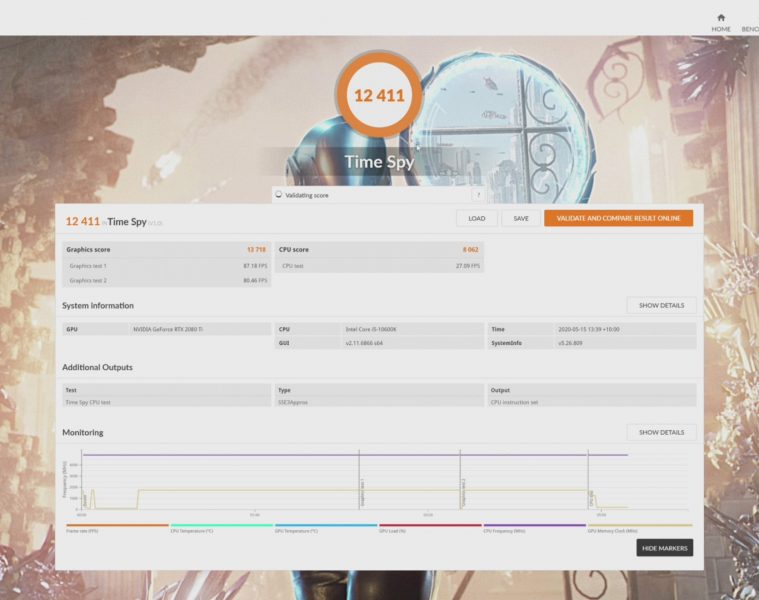Screen dimensions: 759x600
Task: Click the Graphics score value 13 718
Action: tap(256, 250)
